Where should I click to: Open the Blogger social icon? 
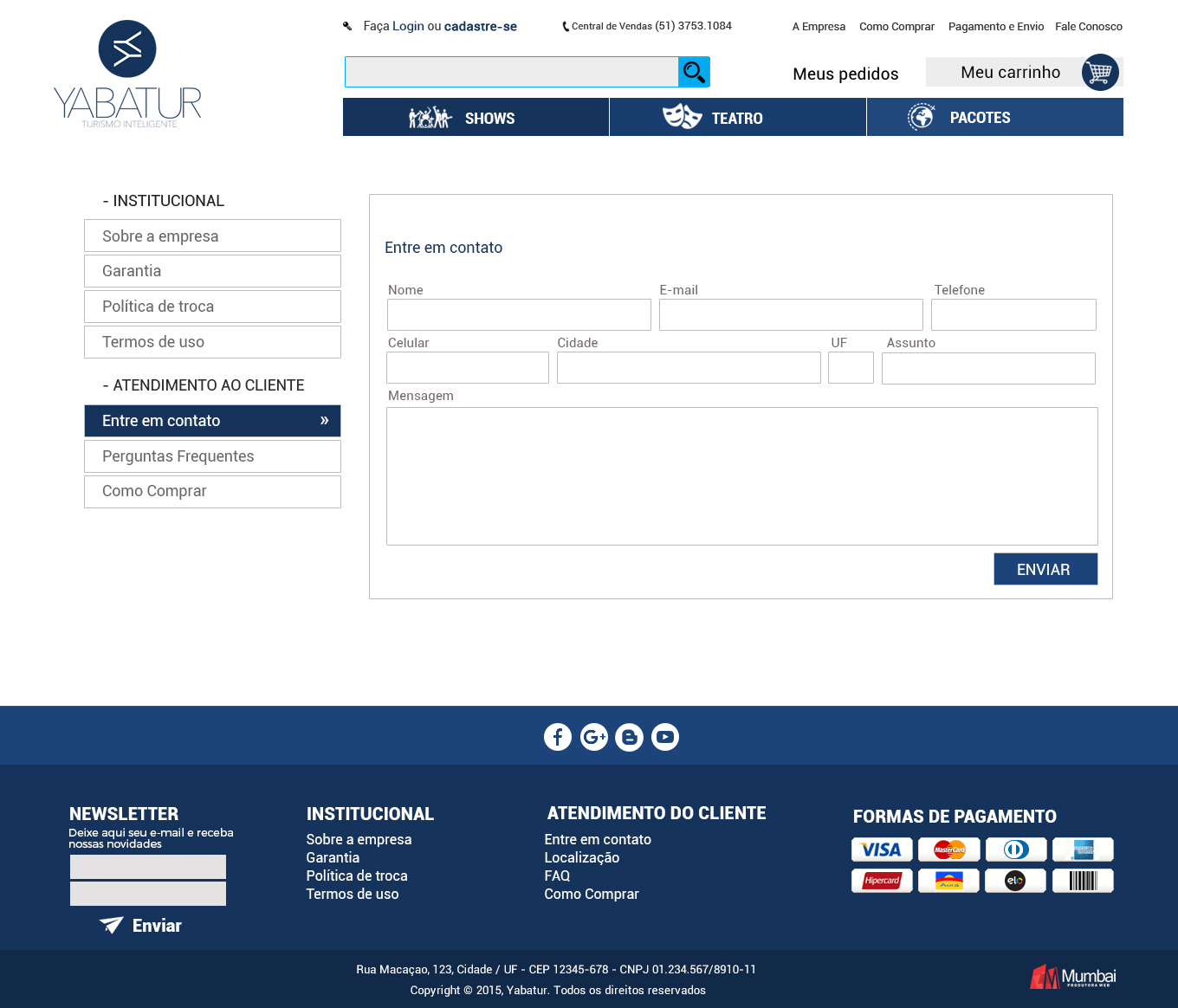tap(630, 737)
